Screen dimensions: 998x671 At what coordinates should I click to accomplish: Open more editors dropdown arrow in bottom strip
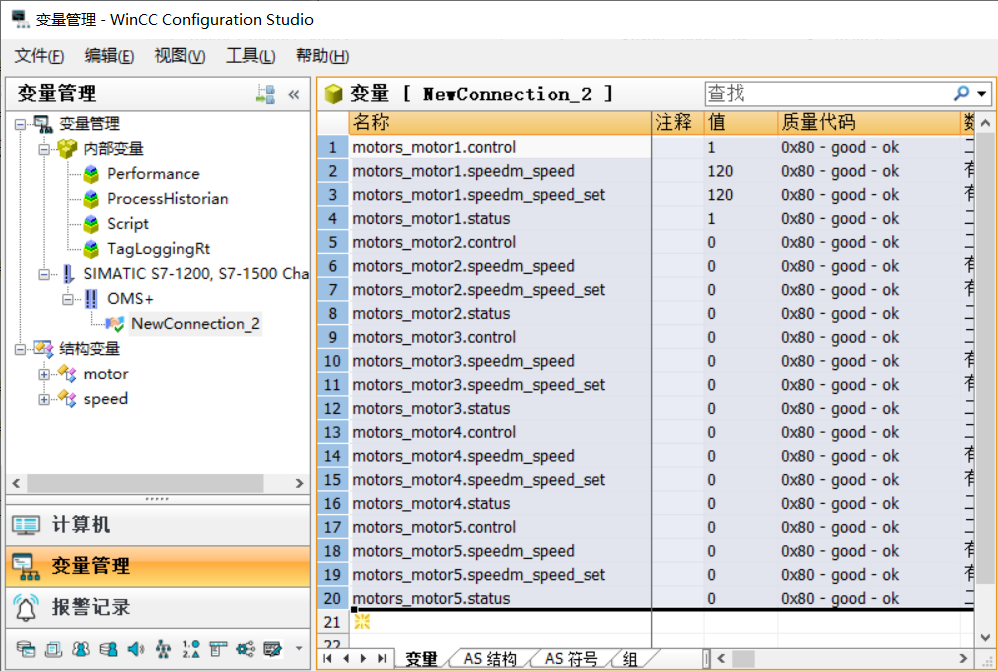click(298, 649)
